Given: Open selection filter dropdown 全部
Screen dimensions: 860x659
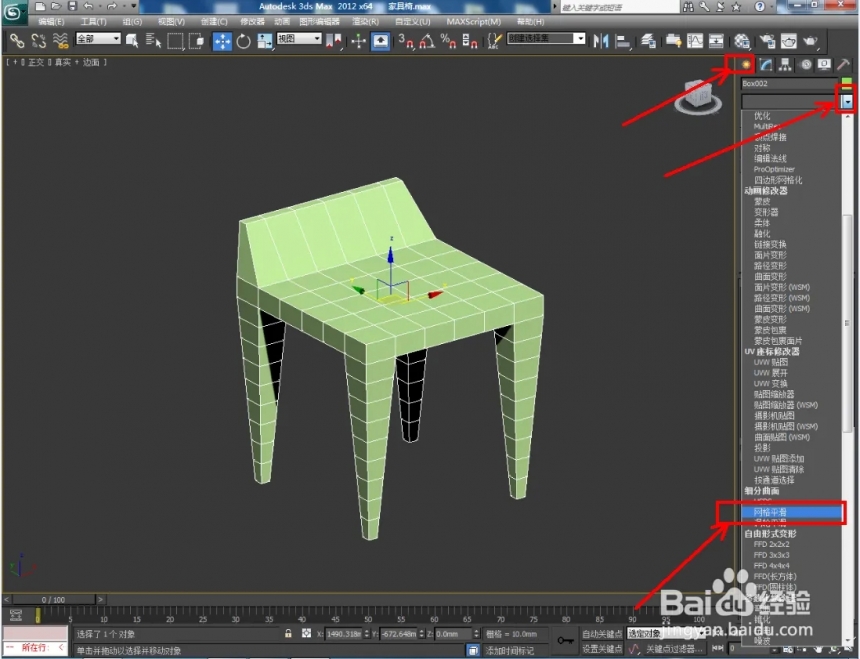Looking at the screenshot, I should (98, 38).
